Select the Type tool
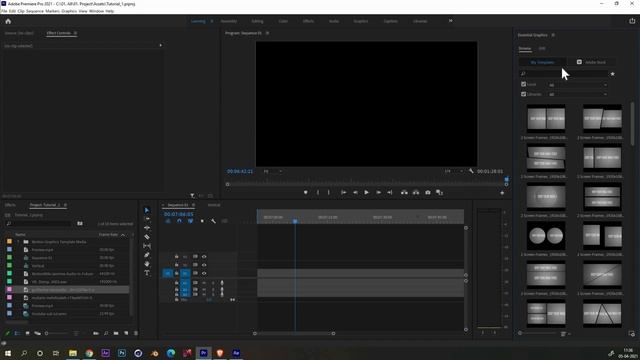640x360 pixels. 147,273
